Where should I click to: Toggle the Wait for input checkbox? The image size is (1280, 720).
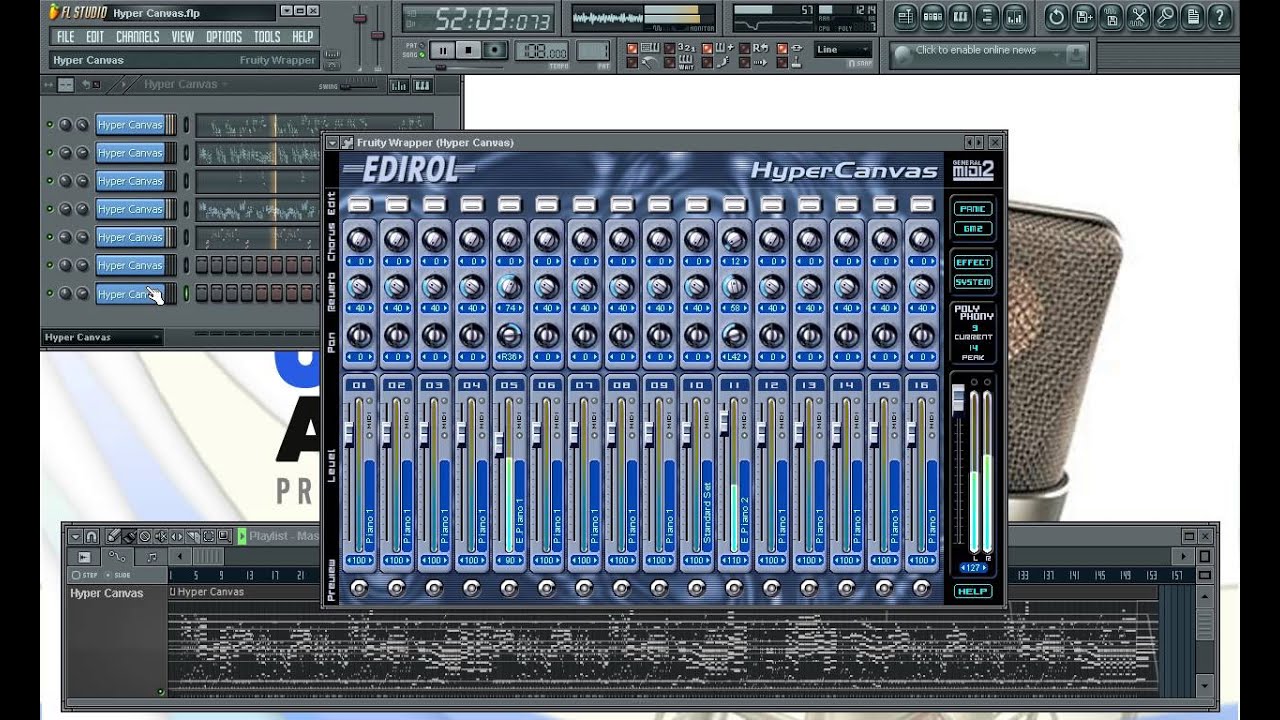pyautogui.click(x=670, y=62)
